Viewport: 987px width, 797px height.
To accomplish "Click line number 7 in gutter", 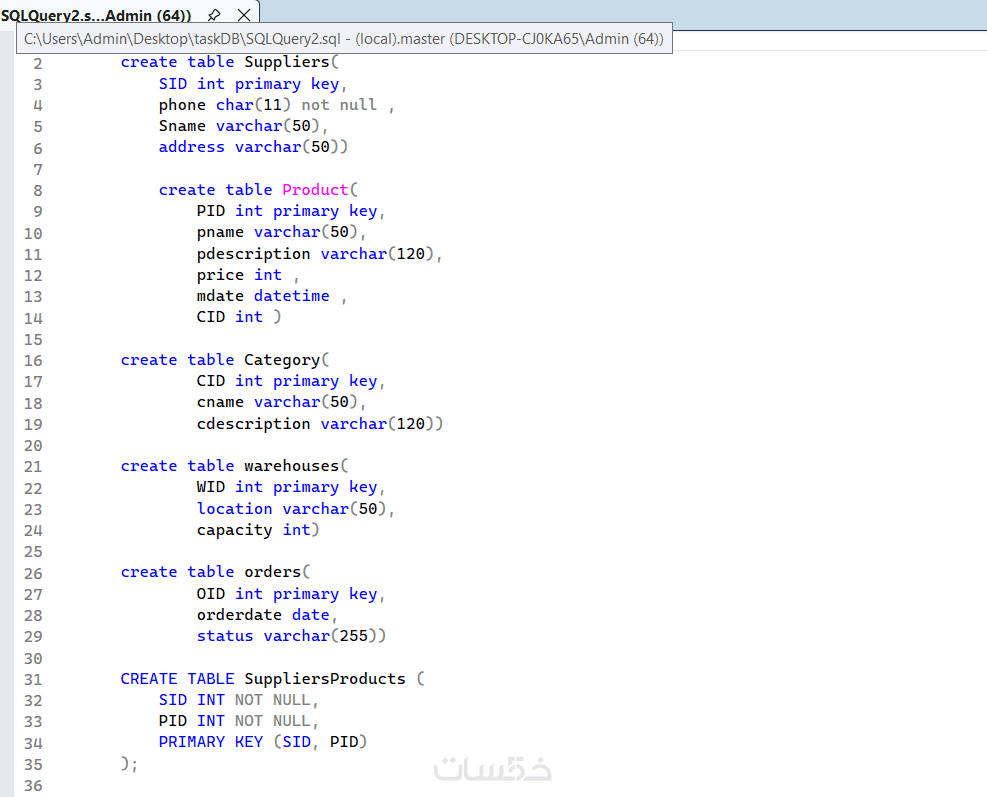I will [38, 169].
